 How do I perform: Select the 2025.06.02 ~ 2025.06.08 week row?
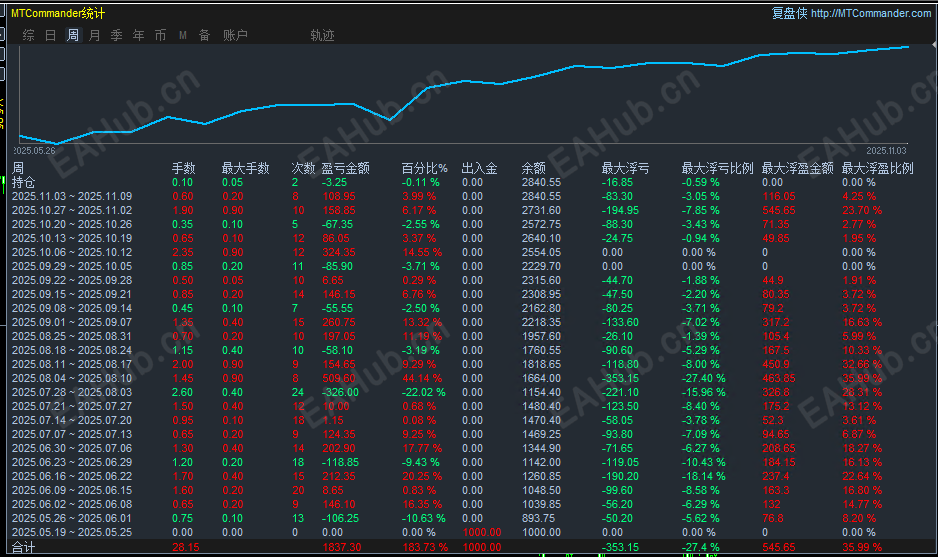point(470,504)
